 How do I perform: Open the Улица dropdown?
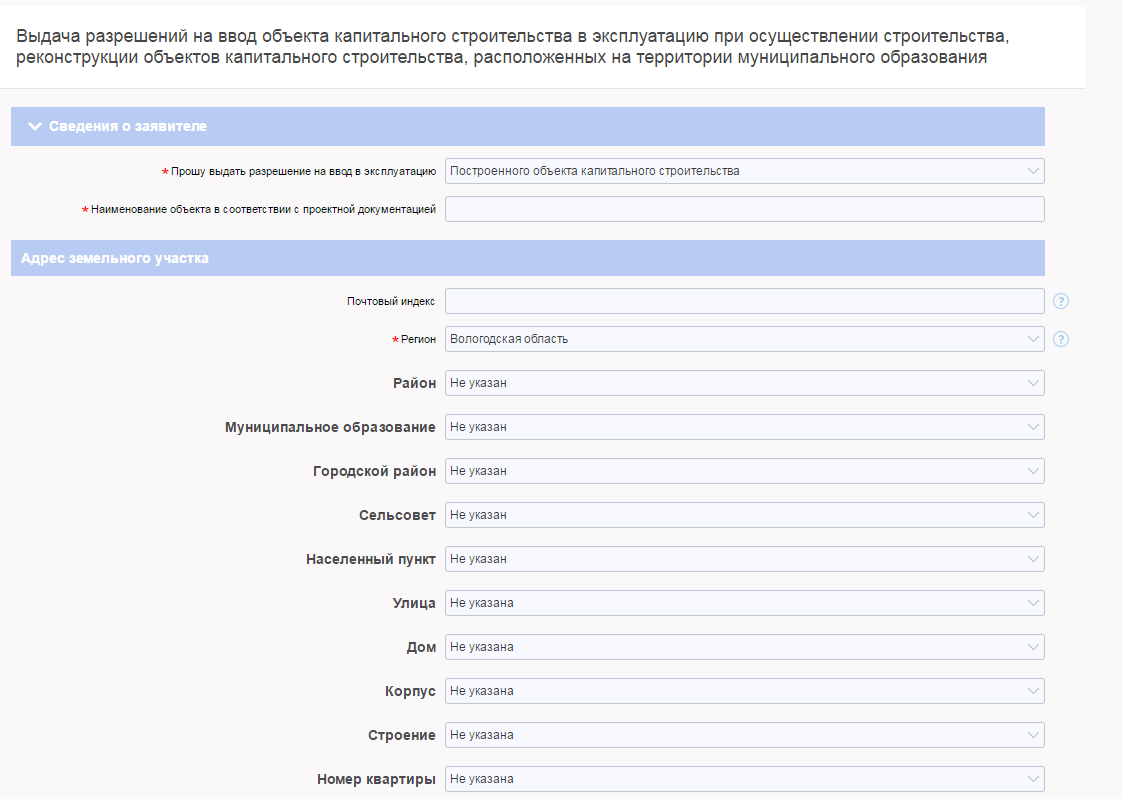click(x=744, y=603)
